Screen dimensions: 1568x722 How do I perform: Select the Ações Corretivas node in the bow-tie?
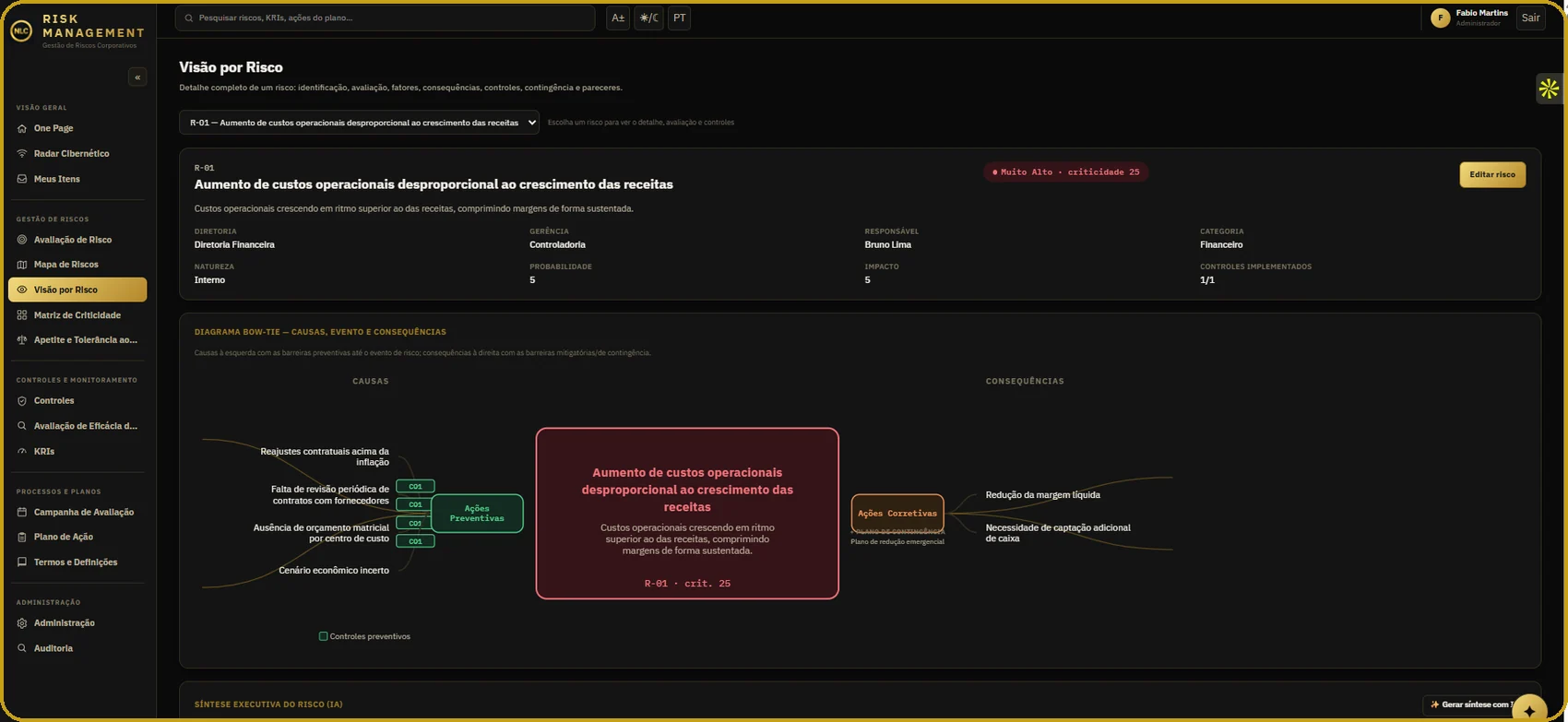[x=897, y=514]
